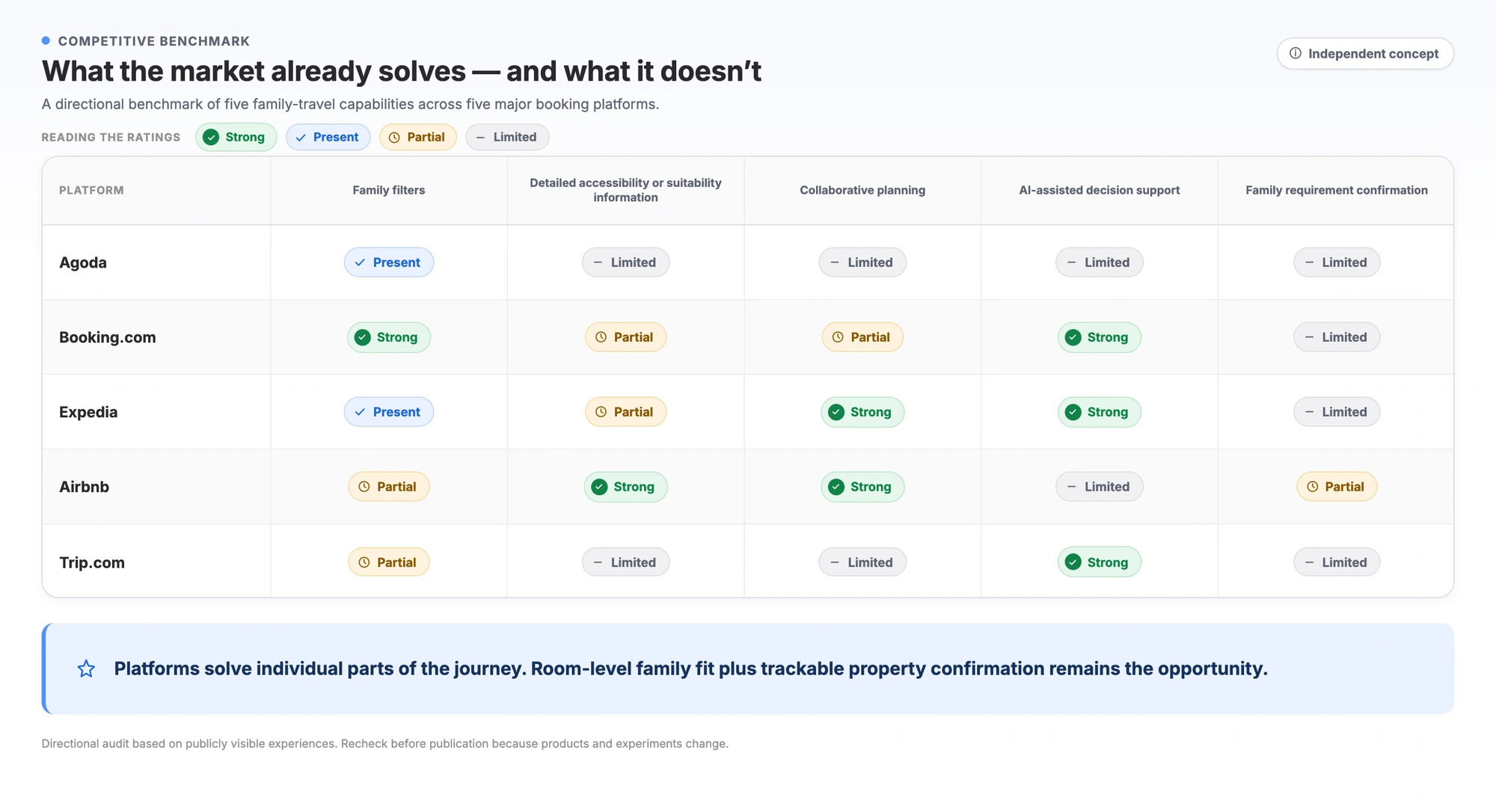Click Agoda's Family requirement confirmation Limited badge
The image size is (1496, 812).
(x=1337, y=262)
